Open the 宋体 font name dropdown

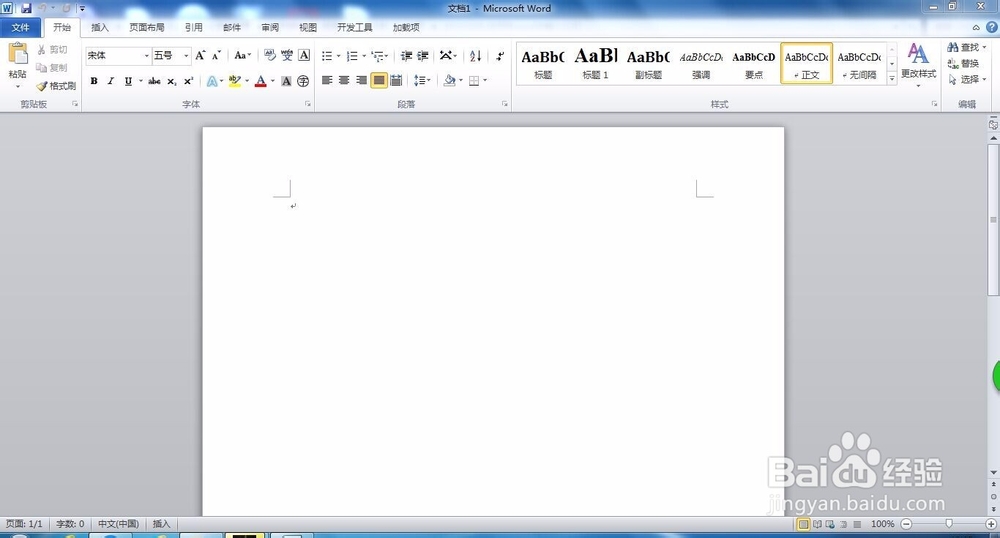[146, 56]
